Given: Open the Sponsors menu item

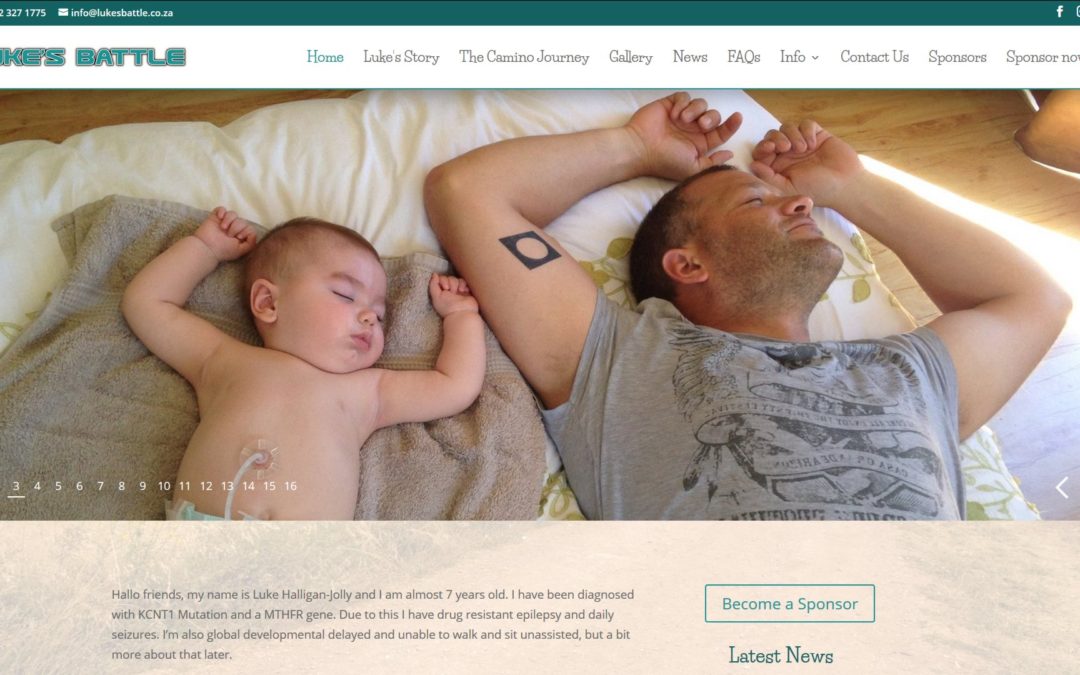Looking at the screenshot, I should (957, 57).
